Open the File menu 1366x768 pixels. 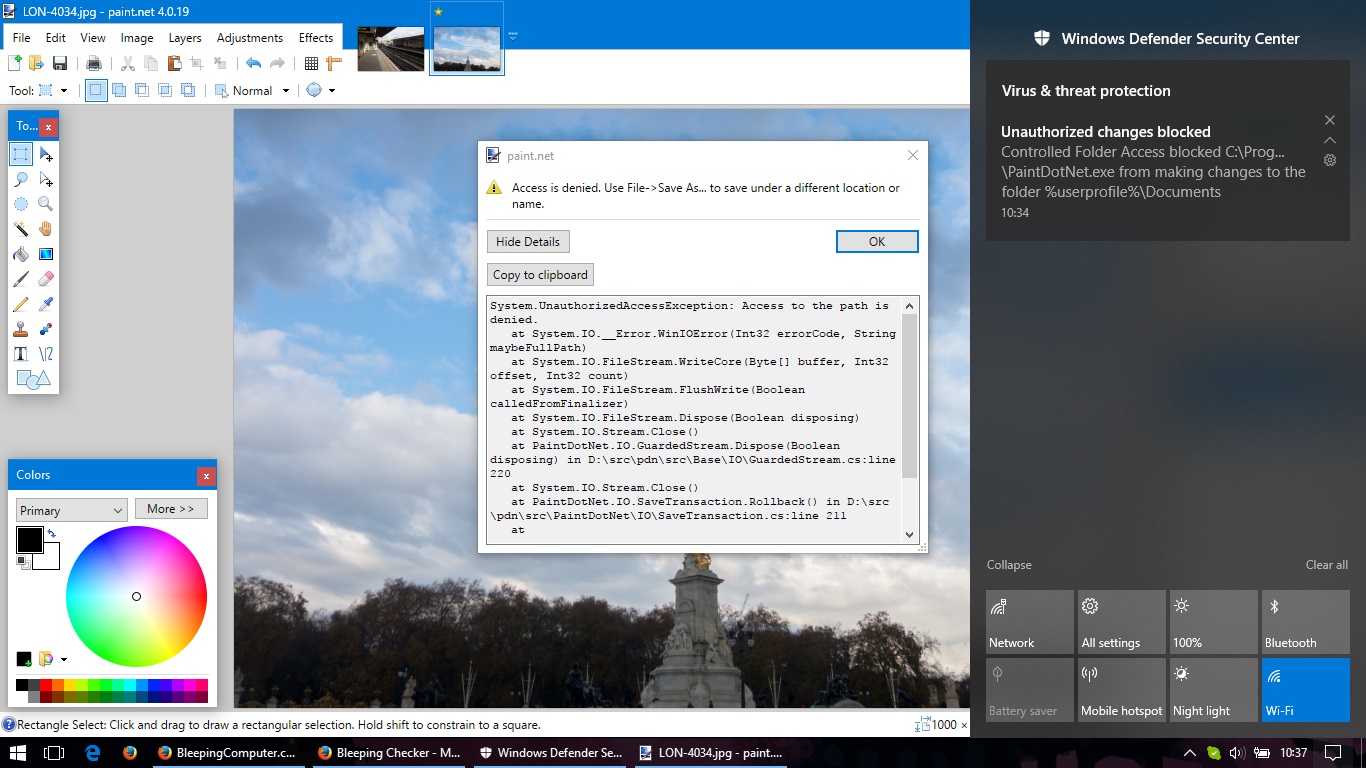pyautogui.click(x=21, y=38)
